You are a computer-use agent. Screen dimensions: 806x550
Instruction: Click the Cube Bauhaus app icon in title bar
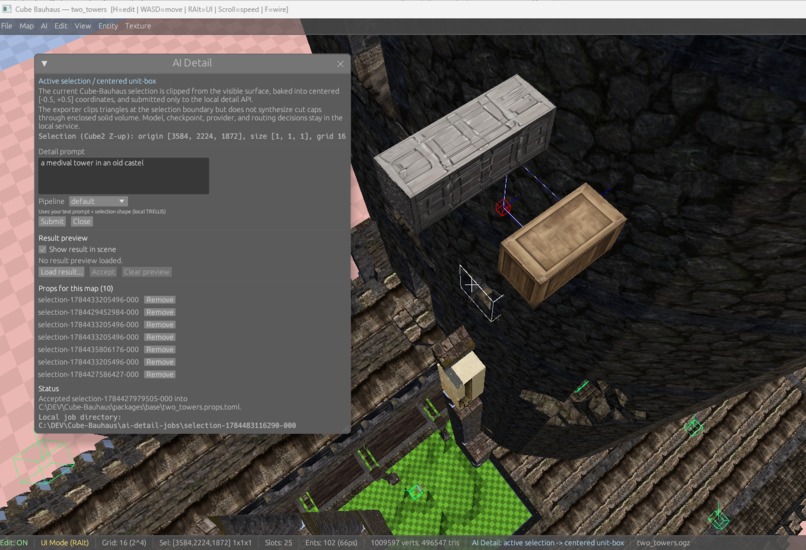[6, 9]
